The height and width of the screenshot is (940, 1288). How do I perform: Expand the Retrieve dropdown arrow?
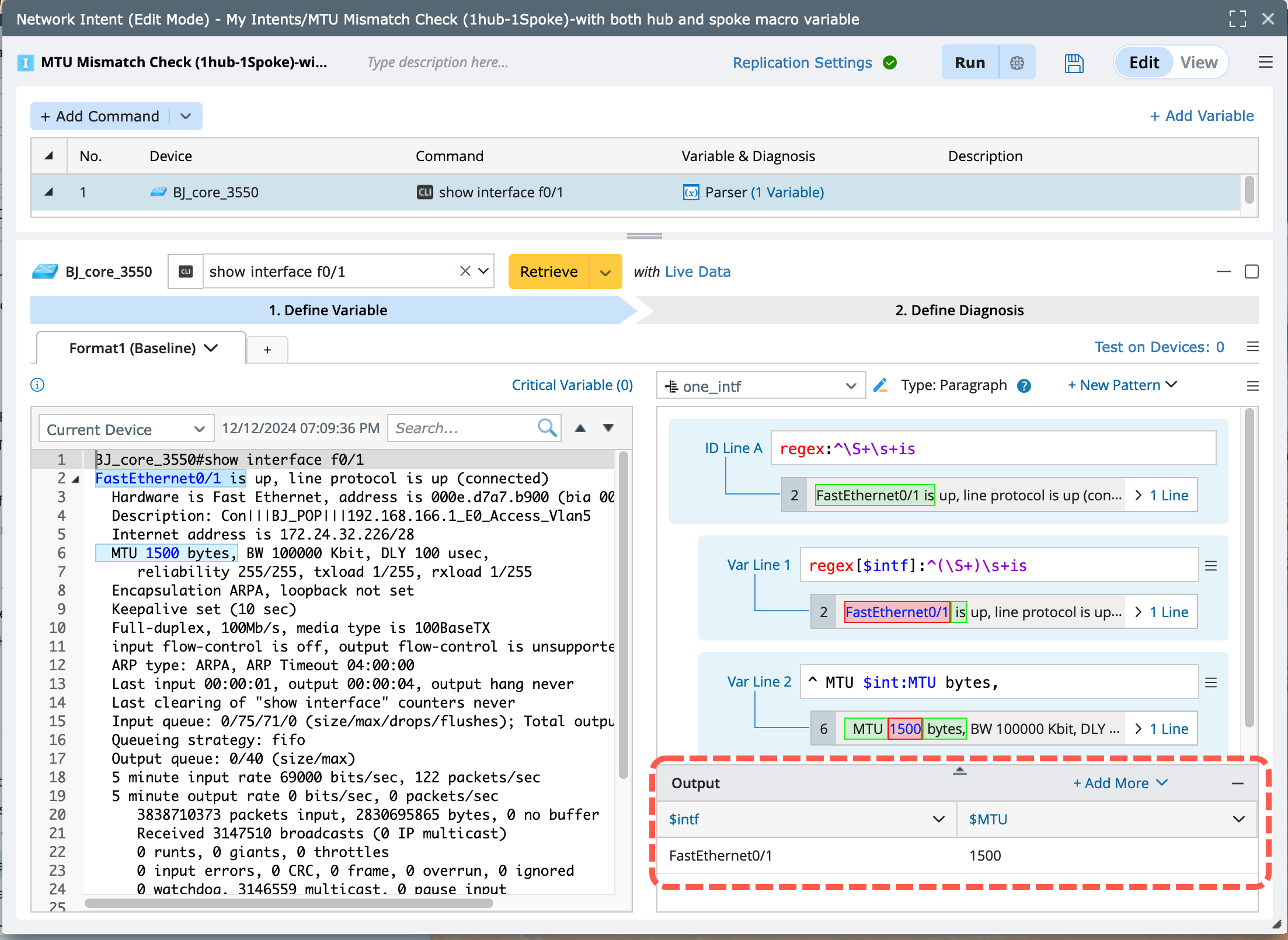point(605,272)
